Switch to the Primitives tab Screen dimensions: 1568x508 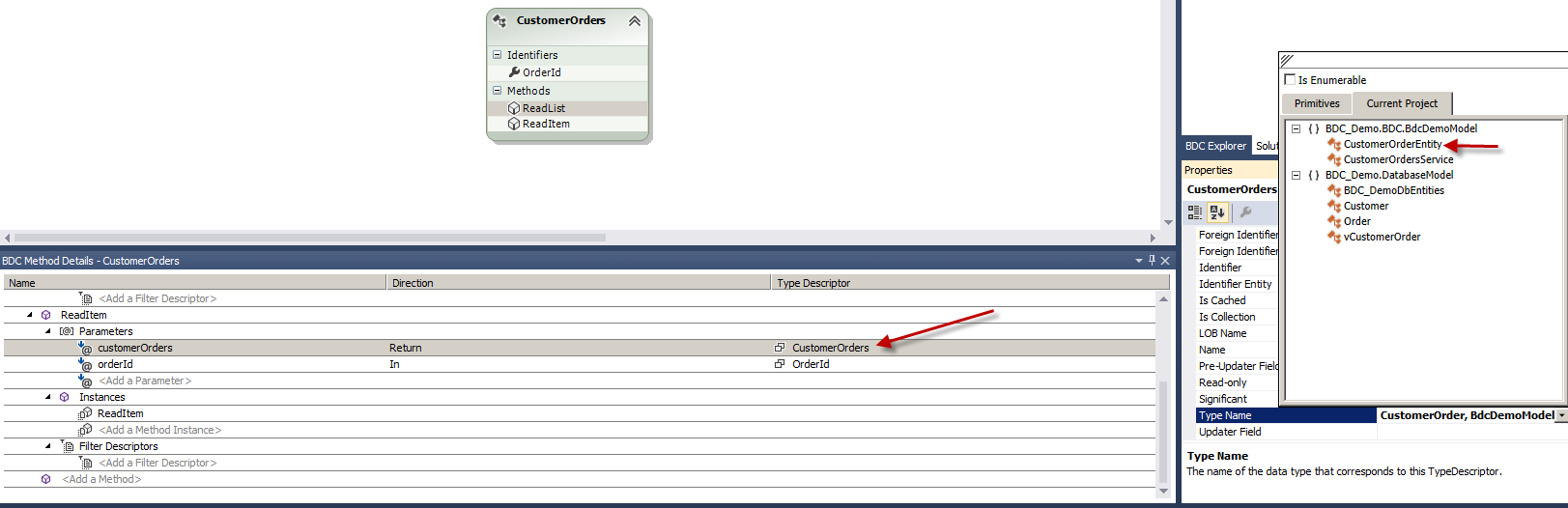tap(1317, 103)
